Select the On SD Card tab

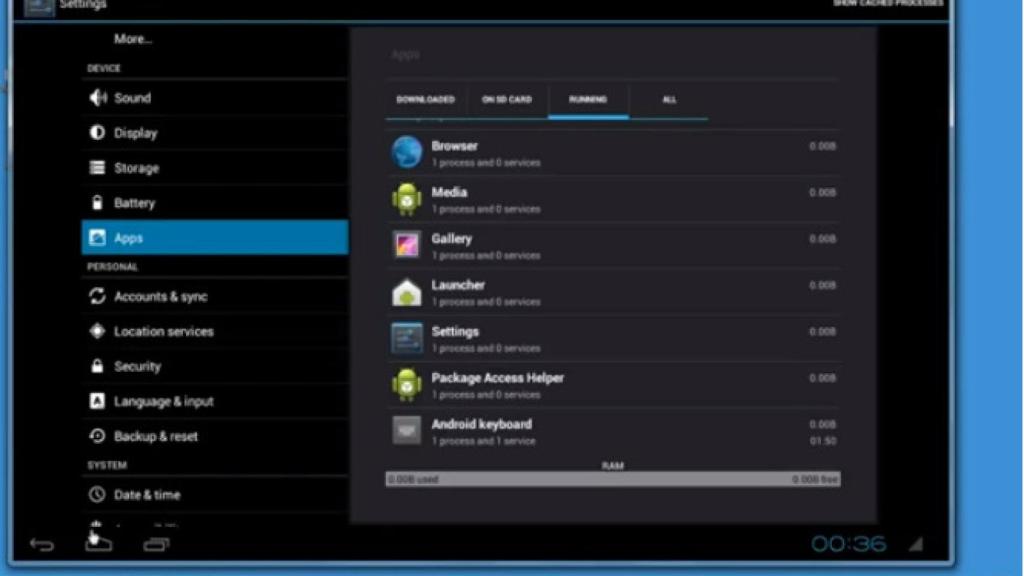coord(508,99)
